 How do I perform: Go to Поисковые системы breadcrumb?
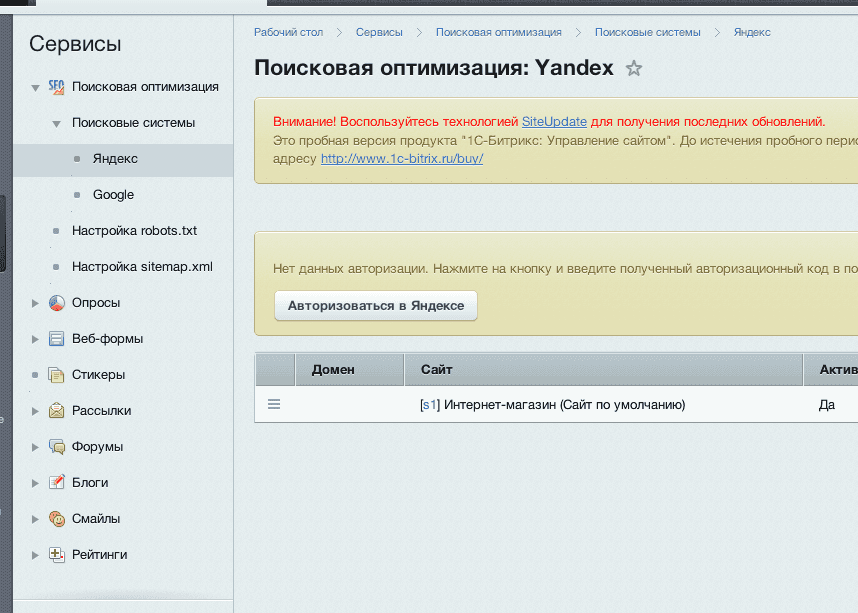(x=647, y=32)
